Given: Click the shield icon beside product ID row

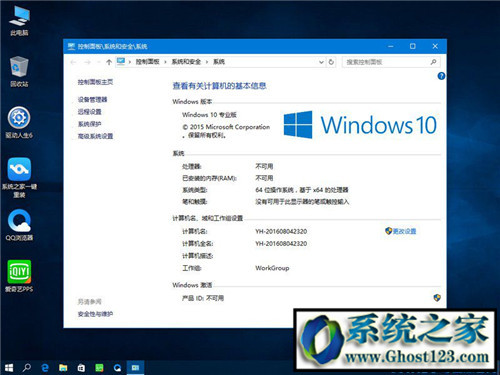Looking at the screenshot, I should (437, 297).
